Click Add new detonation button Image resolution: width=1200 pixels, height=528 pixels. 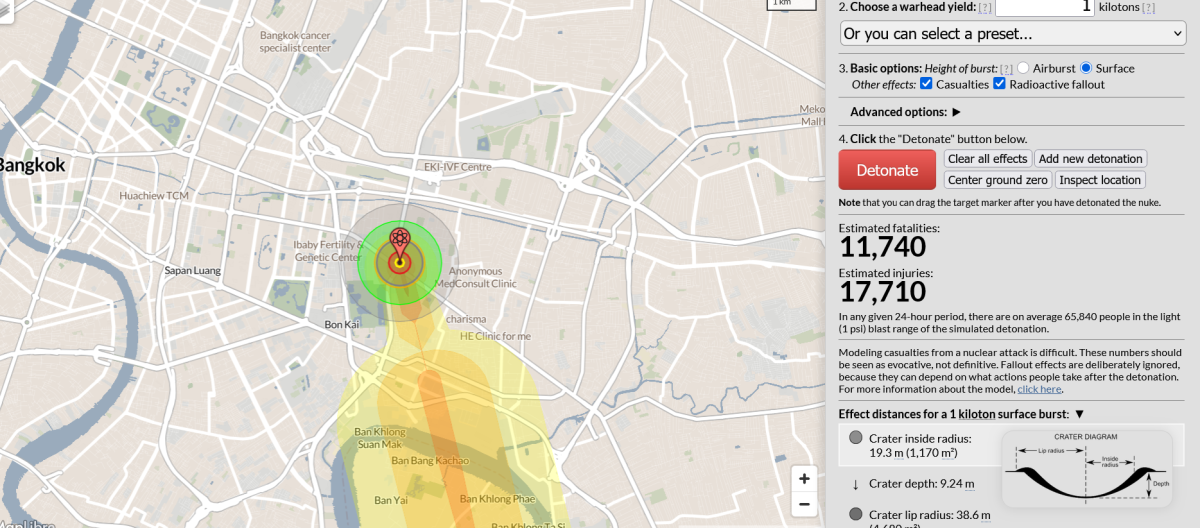coord(1090,159)
